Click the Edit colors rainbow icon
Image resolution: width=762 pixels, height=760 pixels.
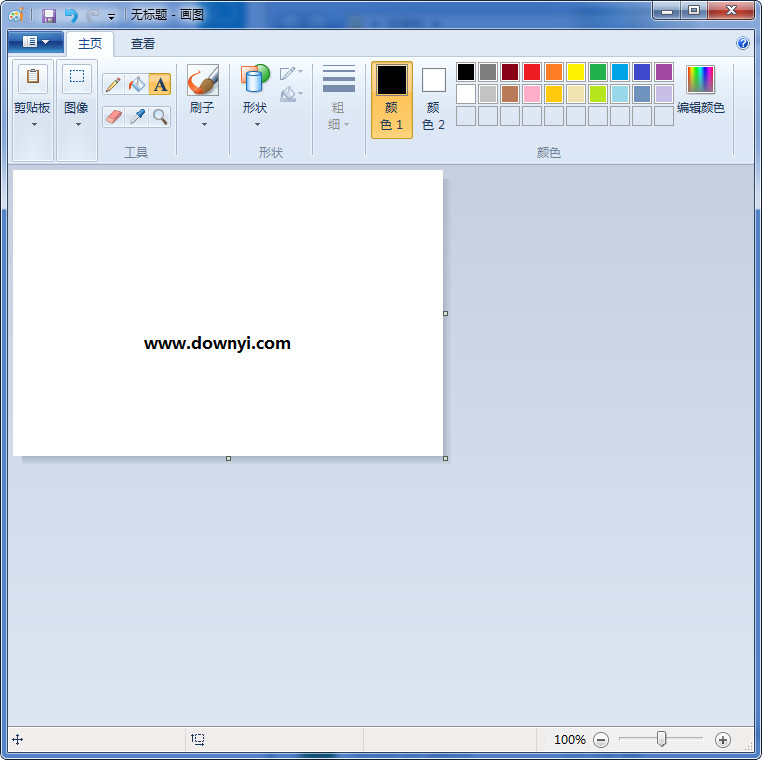pos(700,79)
